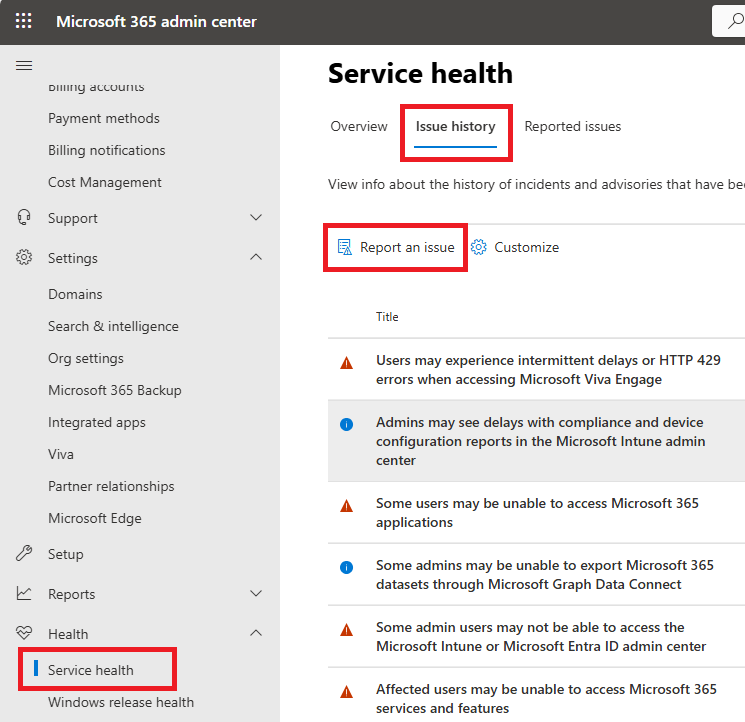Screen dimensions: 745x722
Task: Click the Report an issue button
Action: coord(396,247)
